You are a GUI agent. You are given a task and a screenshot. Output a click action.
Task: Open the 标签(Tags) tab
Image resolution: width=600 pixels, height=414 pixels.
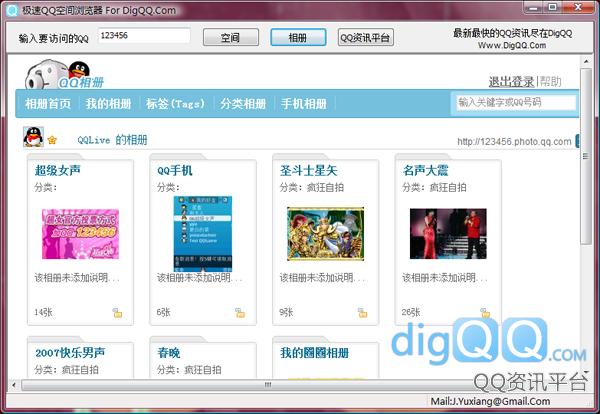[x=175, y=104]
